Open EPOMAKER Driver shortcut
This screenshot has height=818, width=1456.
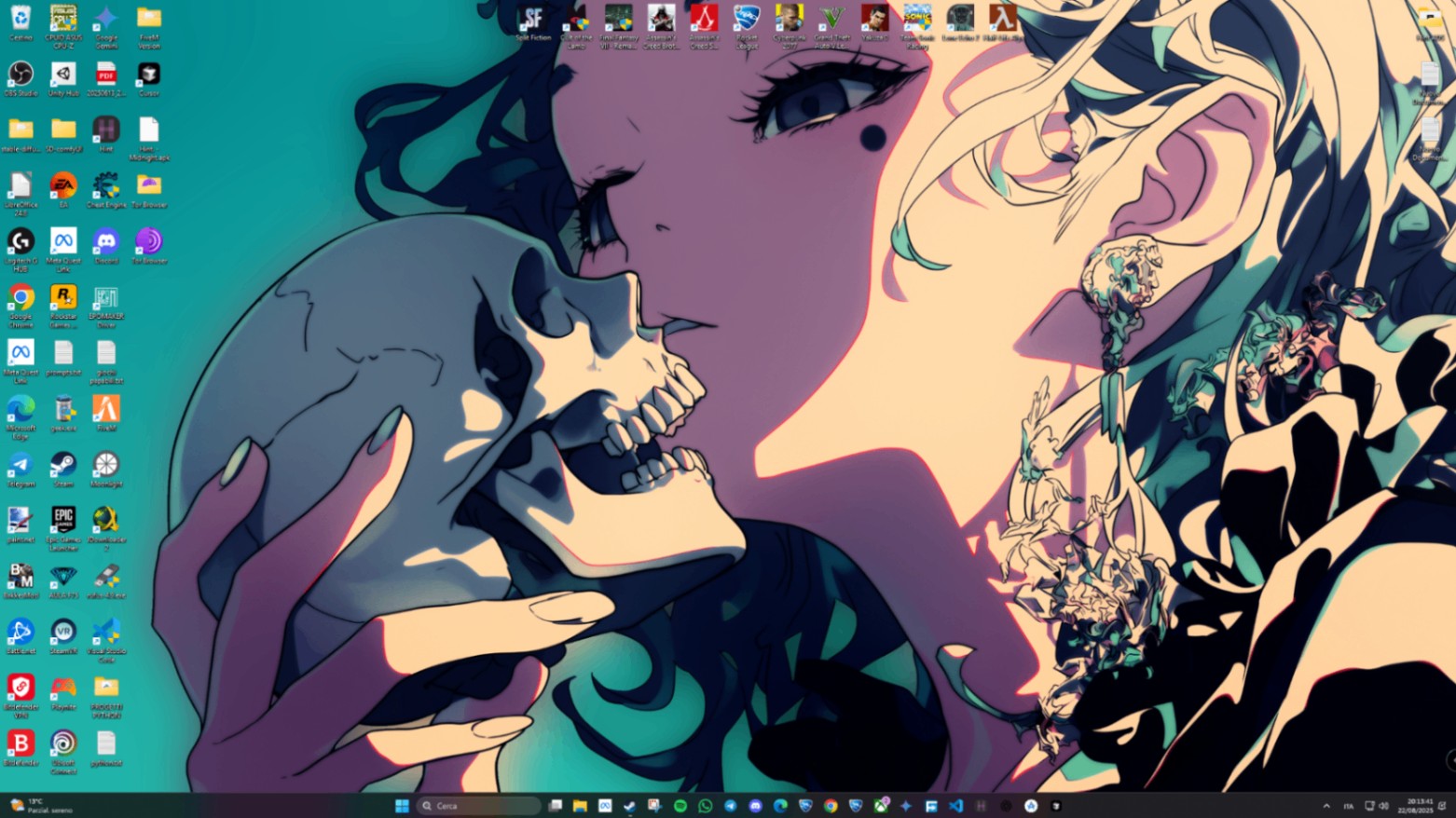(x=106, y=306)
